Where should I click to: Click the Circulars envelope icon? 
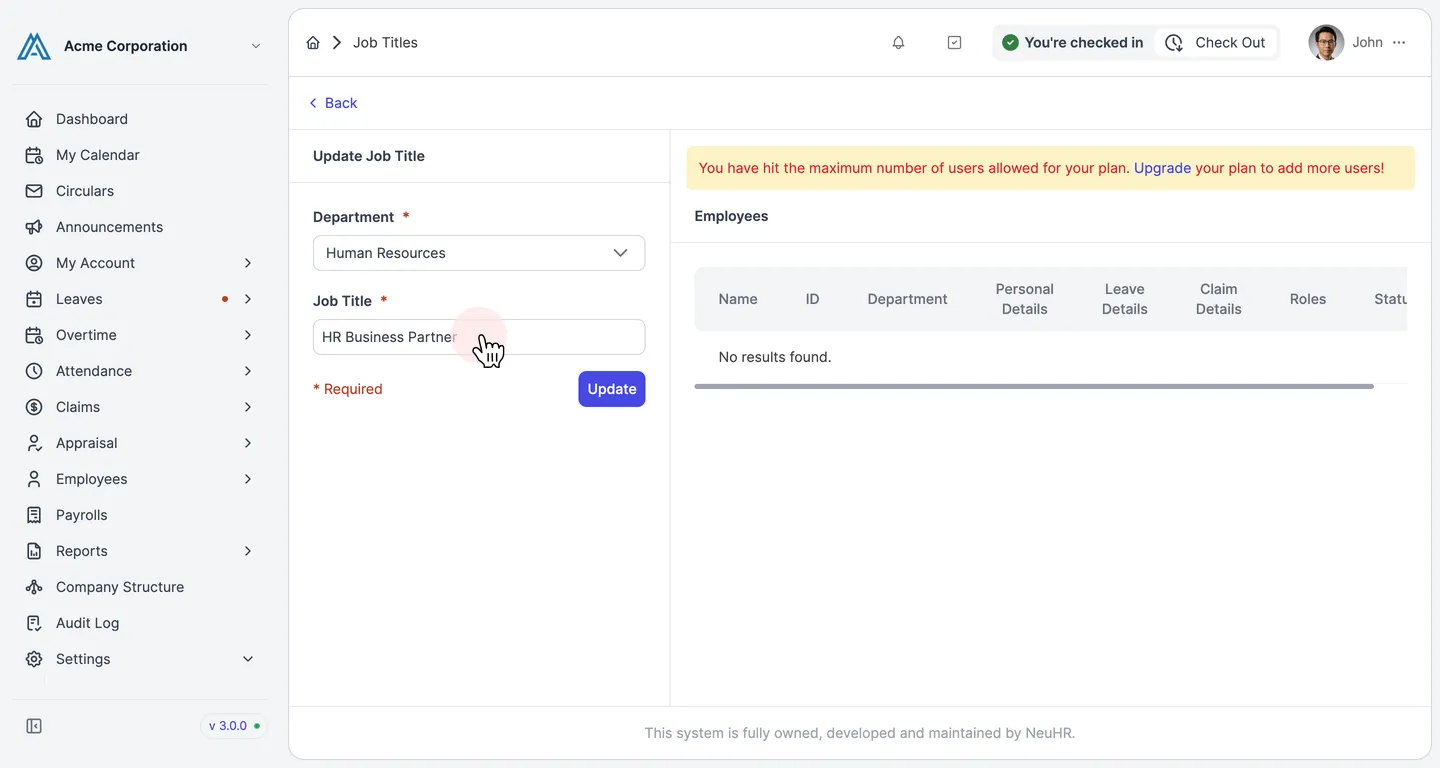[34, 191]
